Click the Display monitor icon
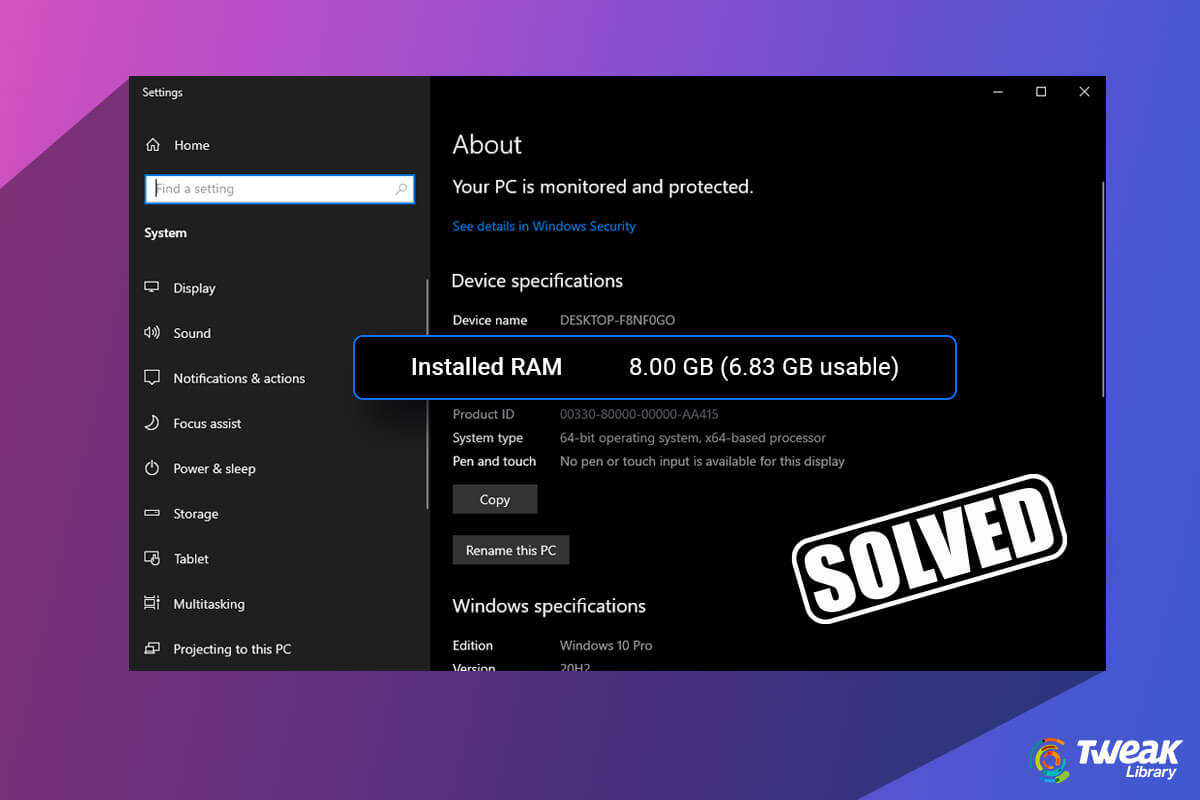The width and height of the screenshot is (1200, 800). pyautogui.click(x=152, y=287)
